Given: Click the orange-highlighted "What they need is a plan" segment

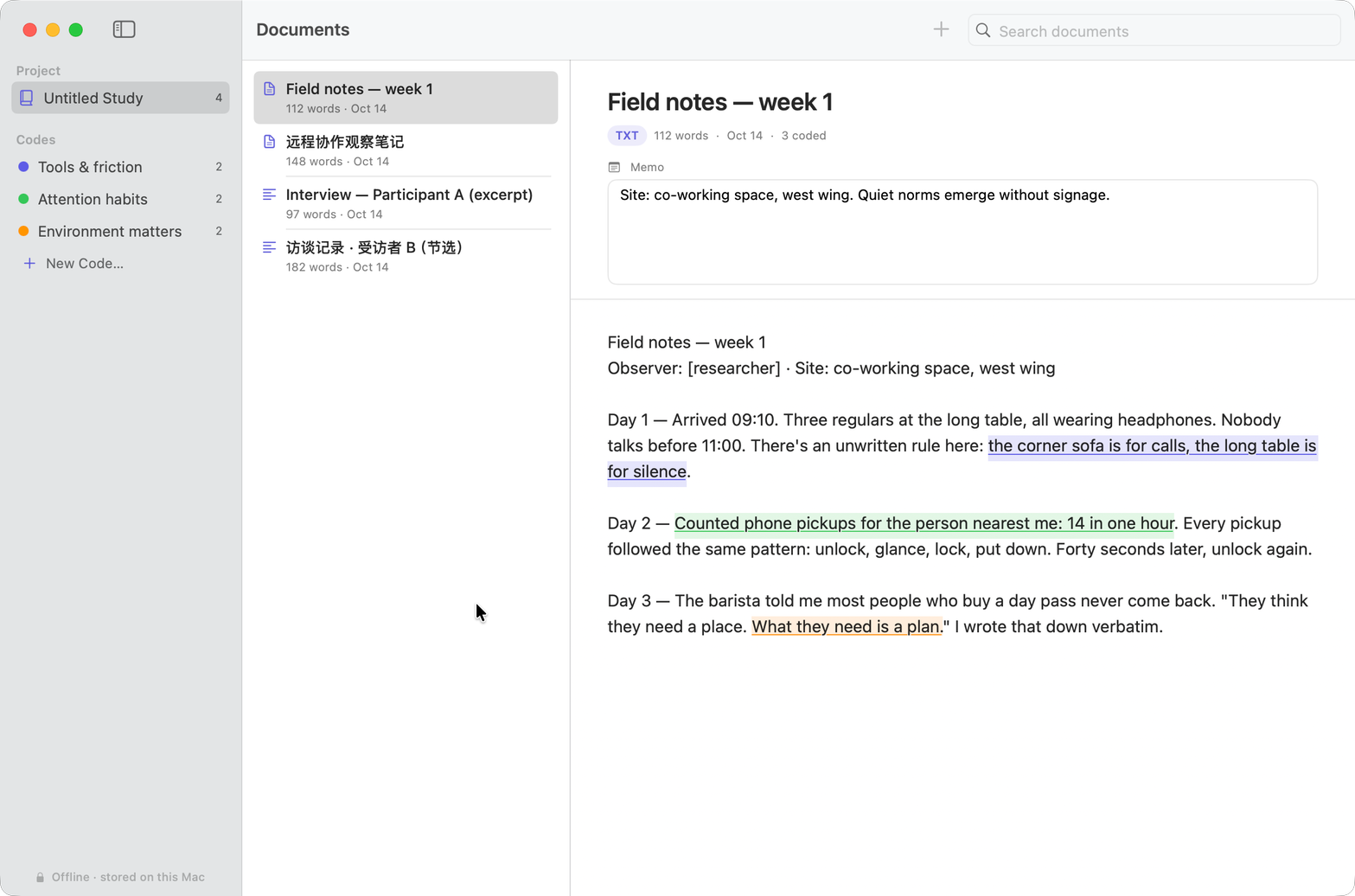Looking at the screenshot, I should 847,627.
